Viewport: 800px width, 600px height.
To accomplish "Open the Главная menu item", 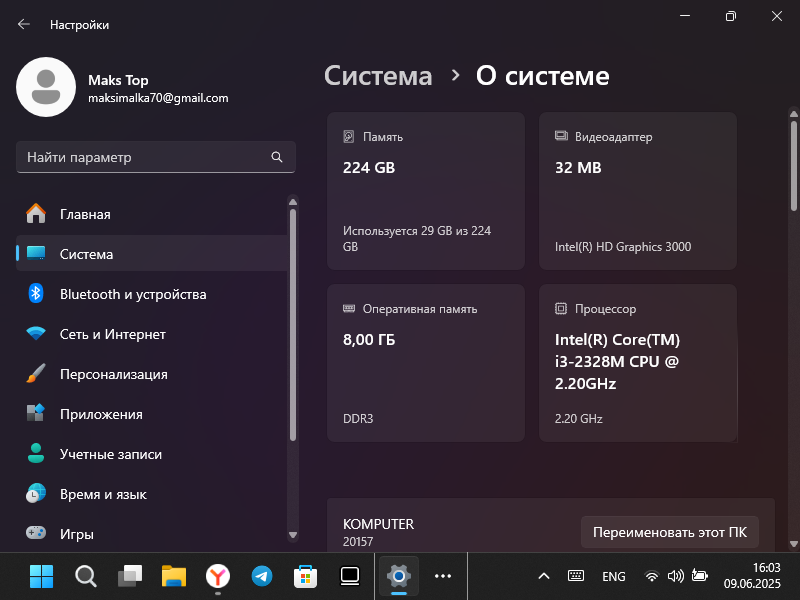I will [x=152, y=214].
